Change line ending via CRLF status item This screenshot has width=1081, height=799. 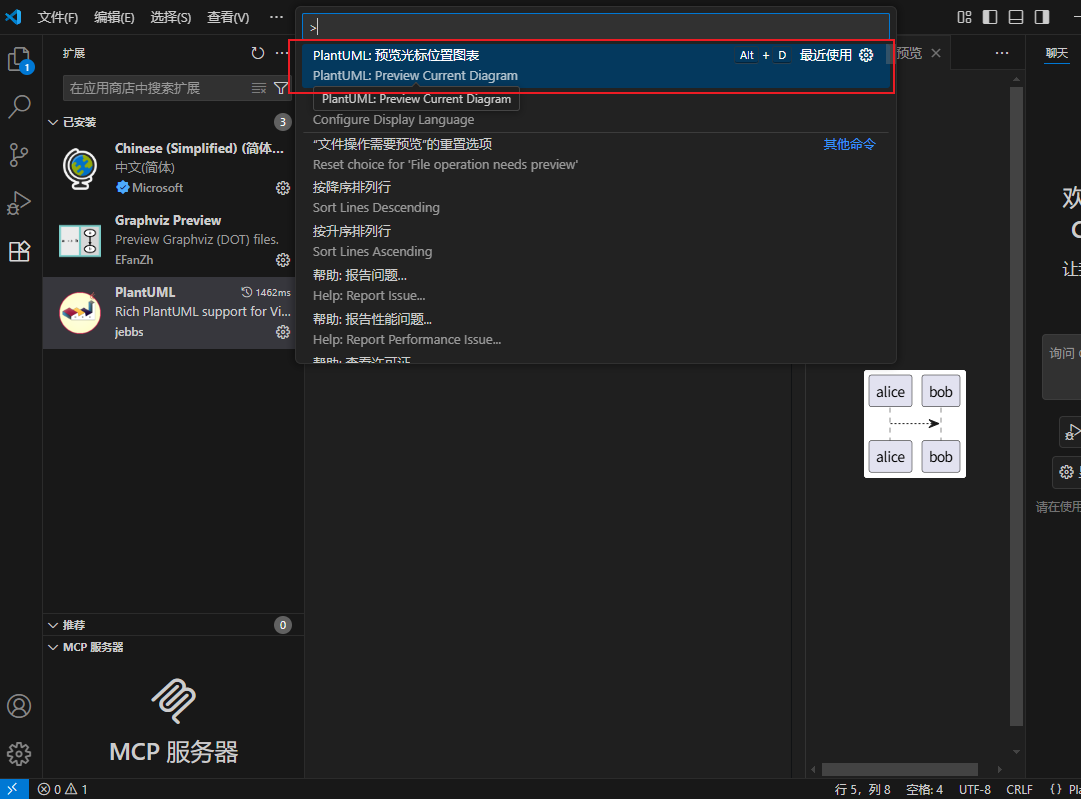[x=1019, y=789]
